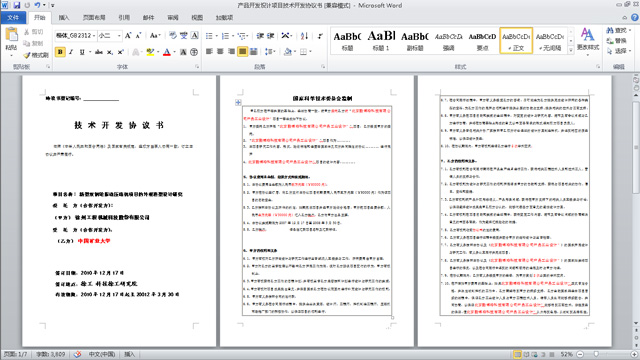Click the Numbering list icon
Viewport: 640px width, 360px height.
coord(225,36)
